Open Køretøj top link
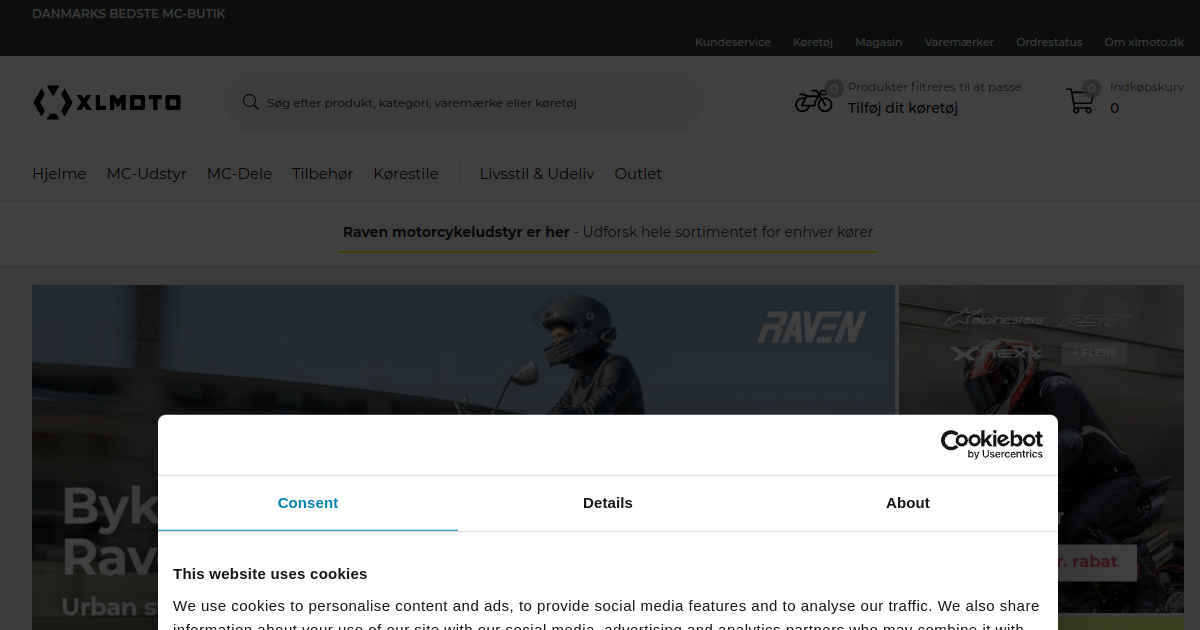Viewport: 1200px width, 630px height. pos(813,42)
